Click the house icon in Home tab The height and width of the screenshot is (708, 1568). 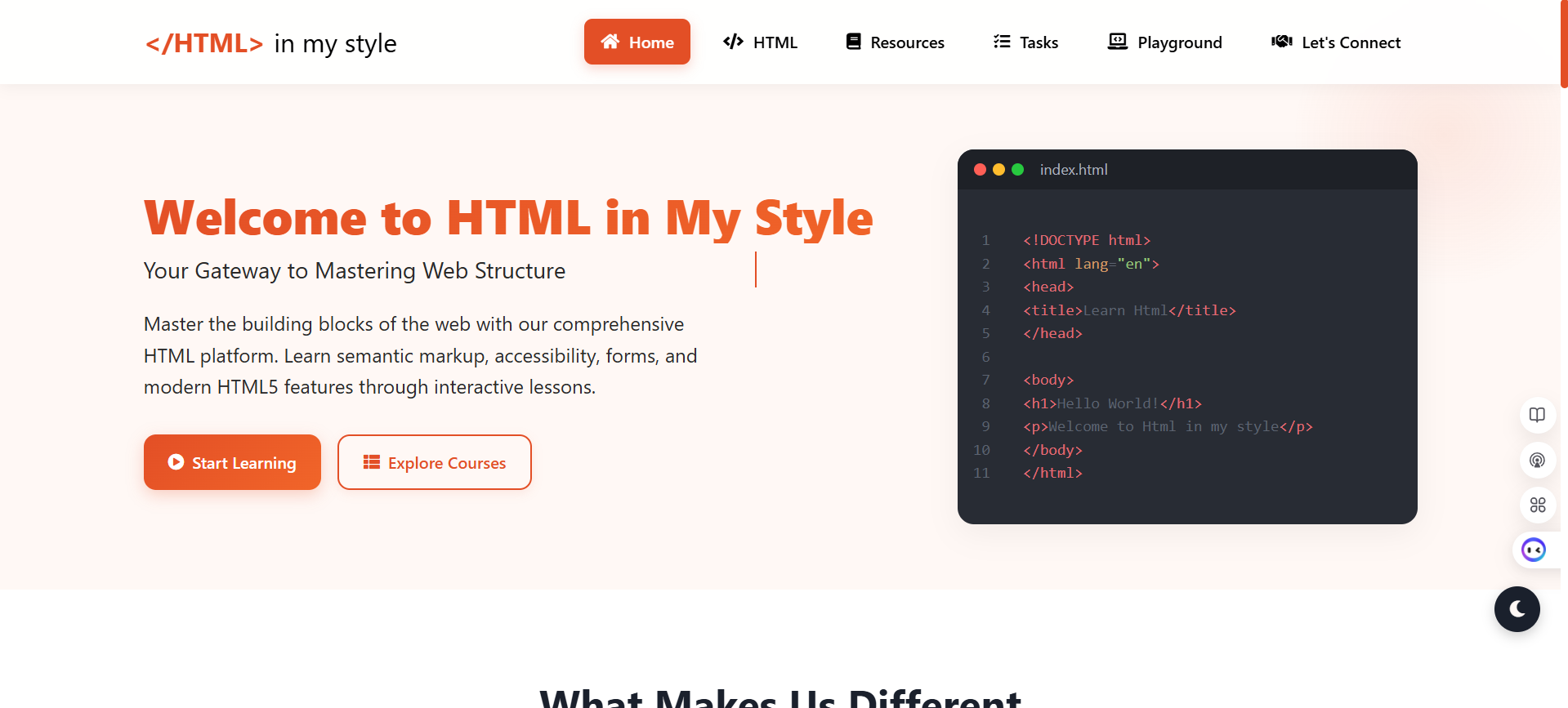(610, 42)
